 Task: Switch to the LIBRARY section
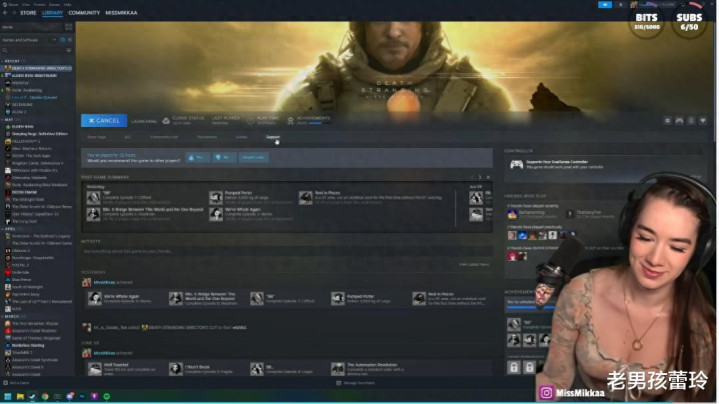(x=52, y=13)
